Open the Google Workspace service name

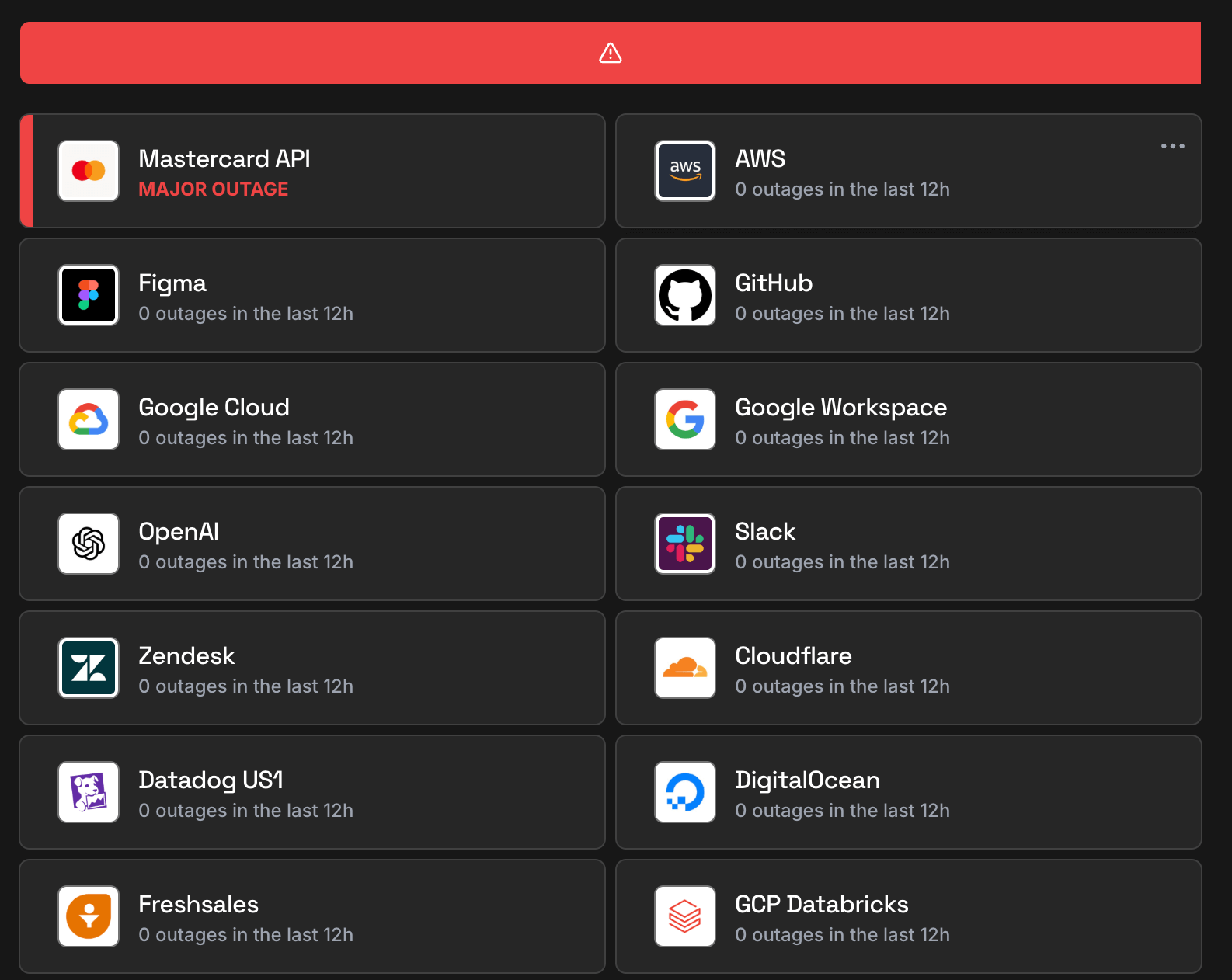[x=840, y=408]
